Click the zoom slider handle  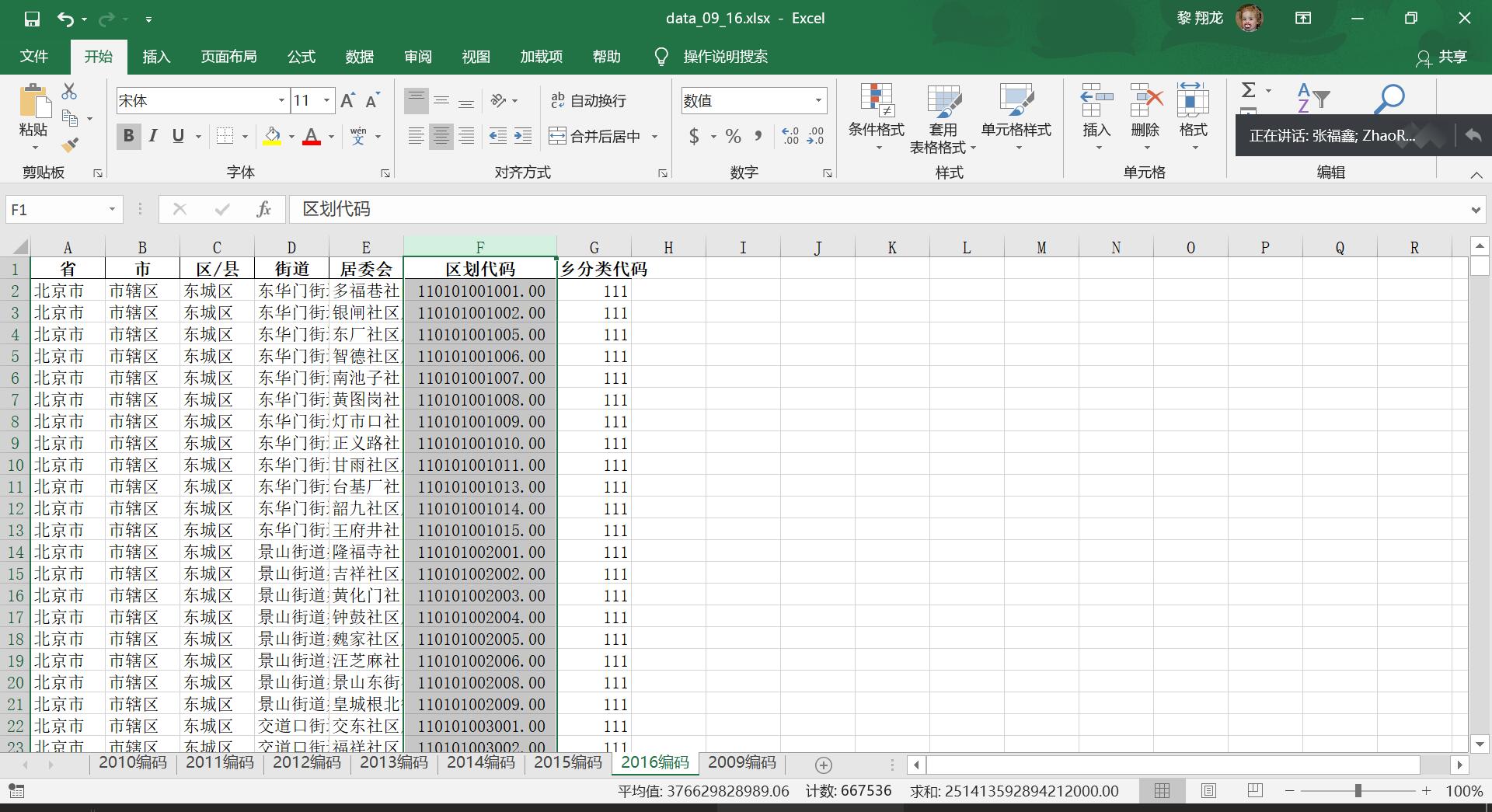pyautogui.click(x=1358, y=791)
